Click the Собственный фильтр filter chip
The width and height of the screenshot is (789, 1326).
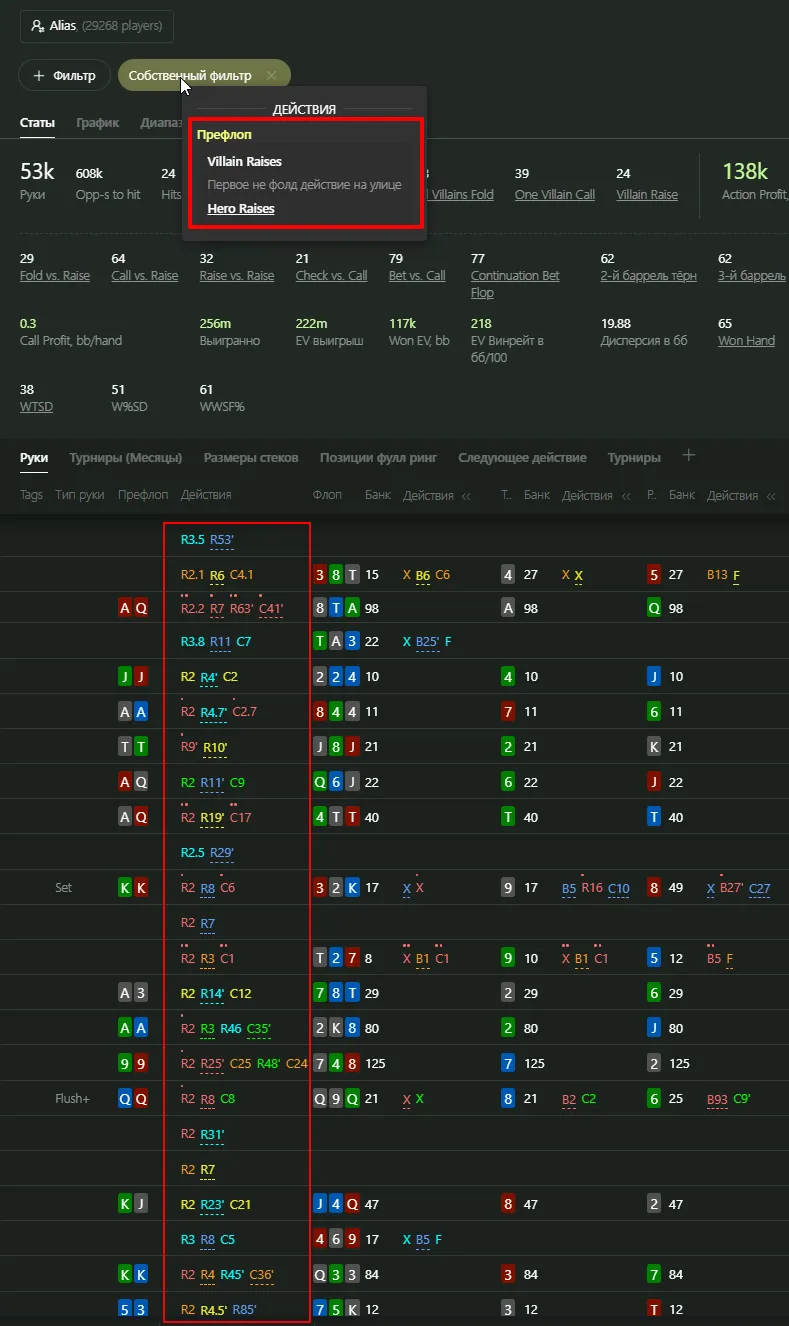click(190, 75)
